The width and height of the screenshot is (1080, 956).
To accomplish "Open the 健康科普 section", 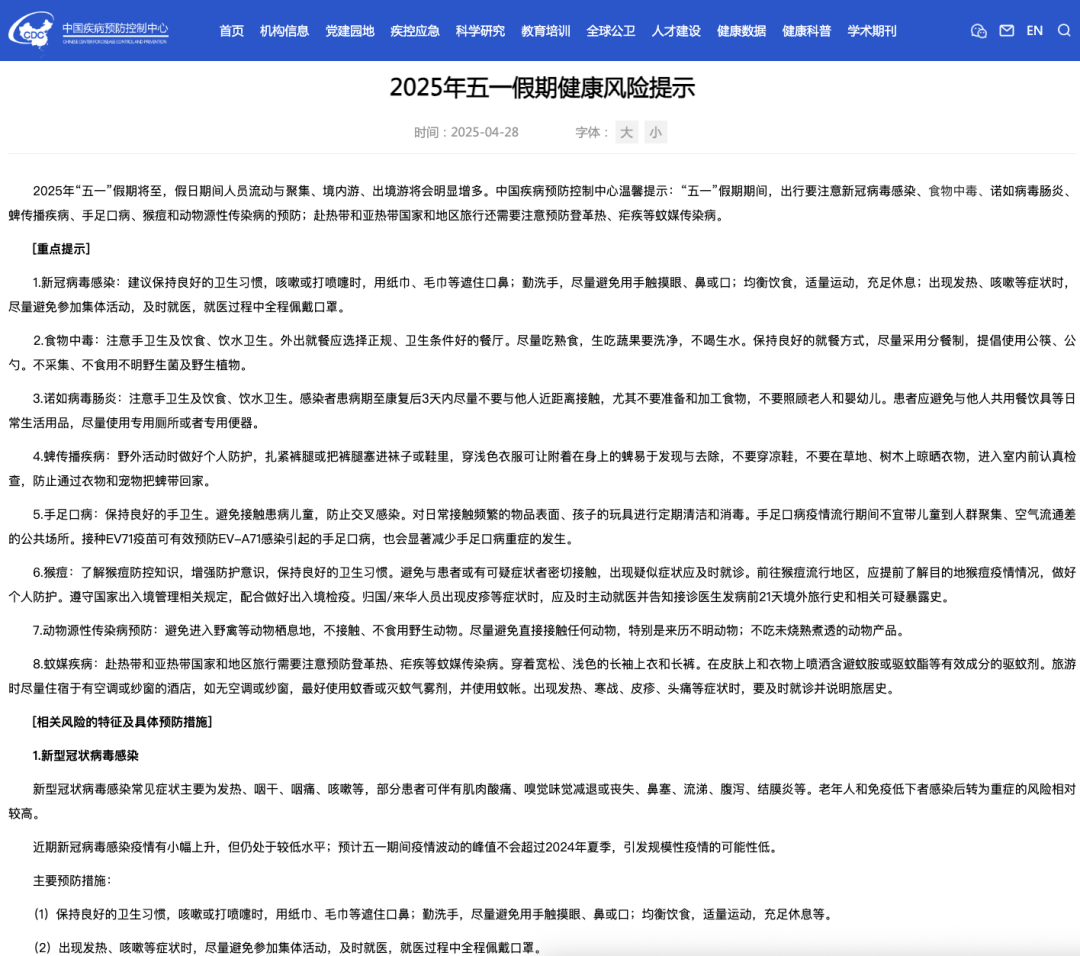I will 807,31.
